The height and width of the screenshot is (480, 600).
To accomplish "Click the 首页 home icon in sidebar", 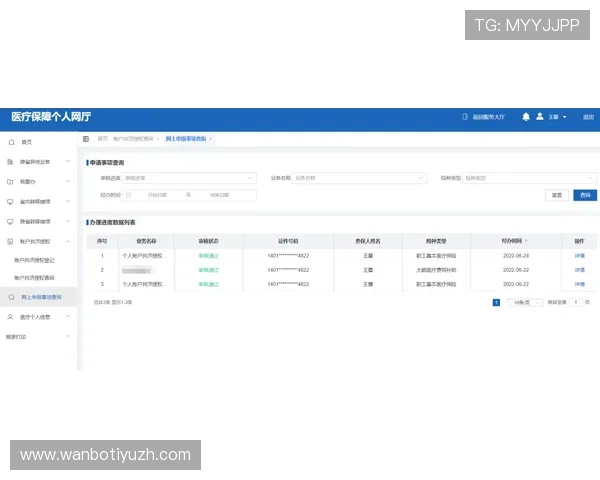I will tap(11, 142).
